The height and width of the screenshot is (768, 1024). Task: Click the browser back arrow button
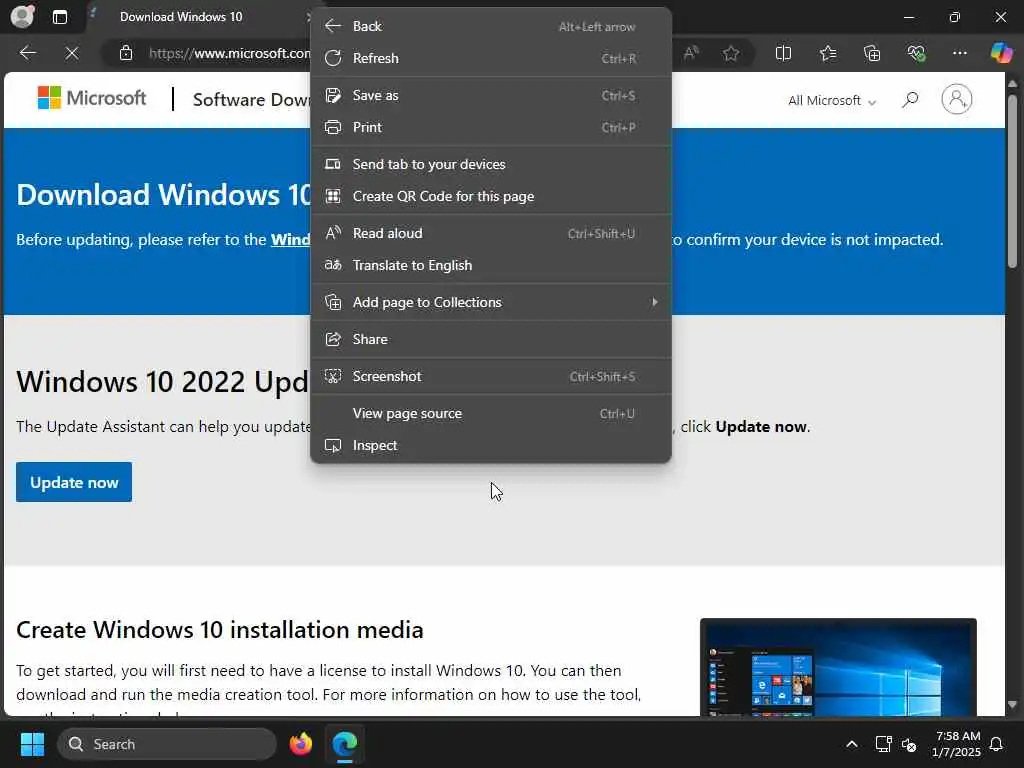27,53
